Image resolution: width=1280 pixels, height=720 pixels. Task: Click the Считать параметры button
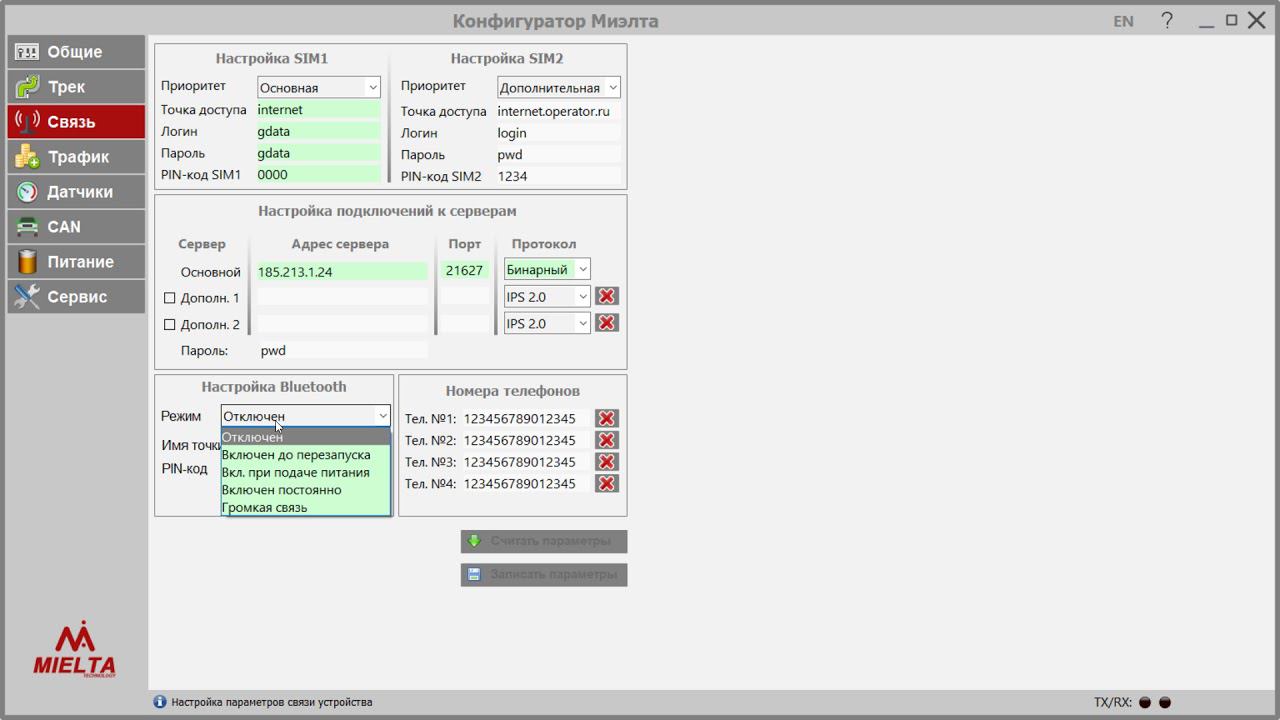[x=544, y=541]
